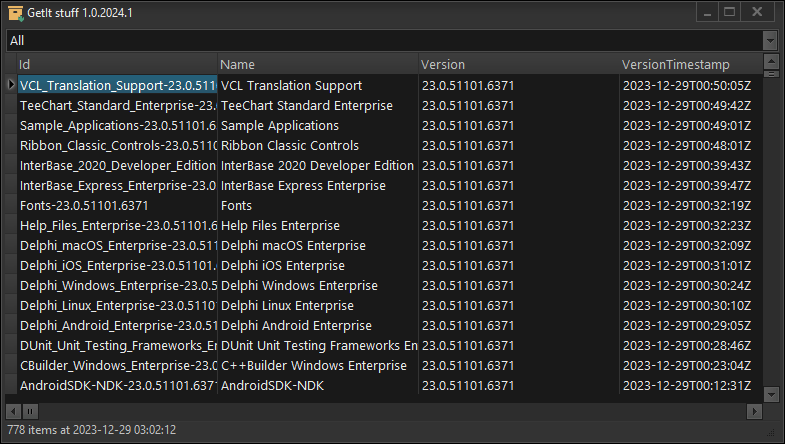Sort by the Version column header
Image resolution: width=785 pixels, height=444 pixels.
[519, 64]
